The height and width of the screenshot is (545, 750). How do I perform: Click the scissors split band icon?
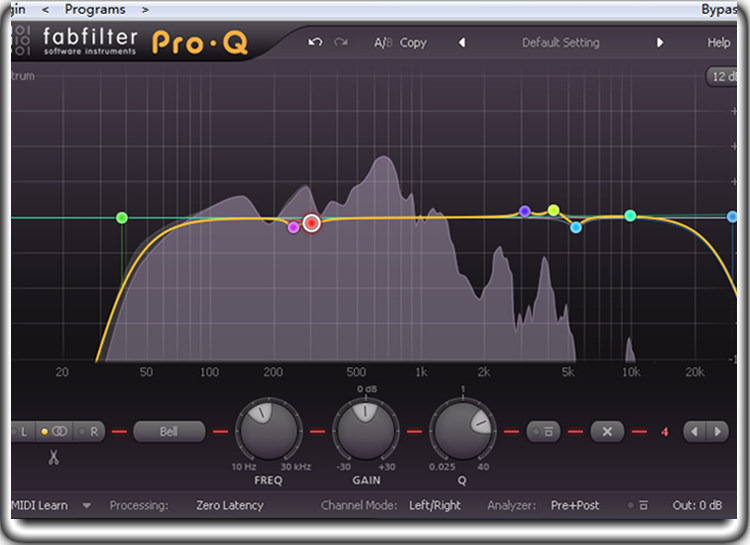point(53,457)
